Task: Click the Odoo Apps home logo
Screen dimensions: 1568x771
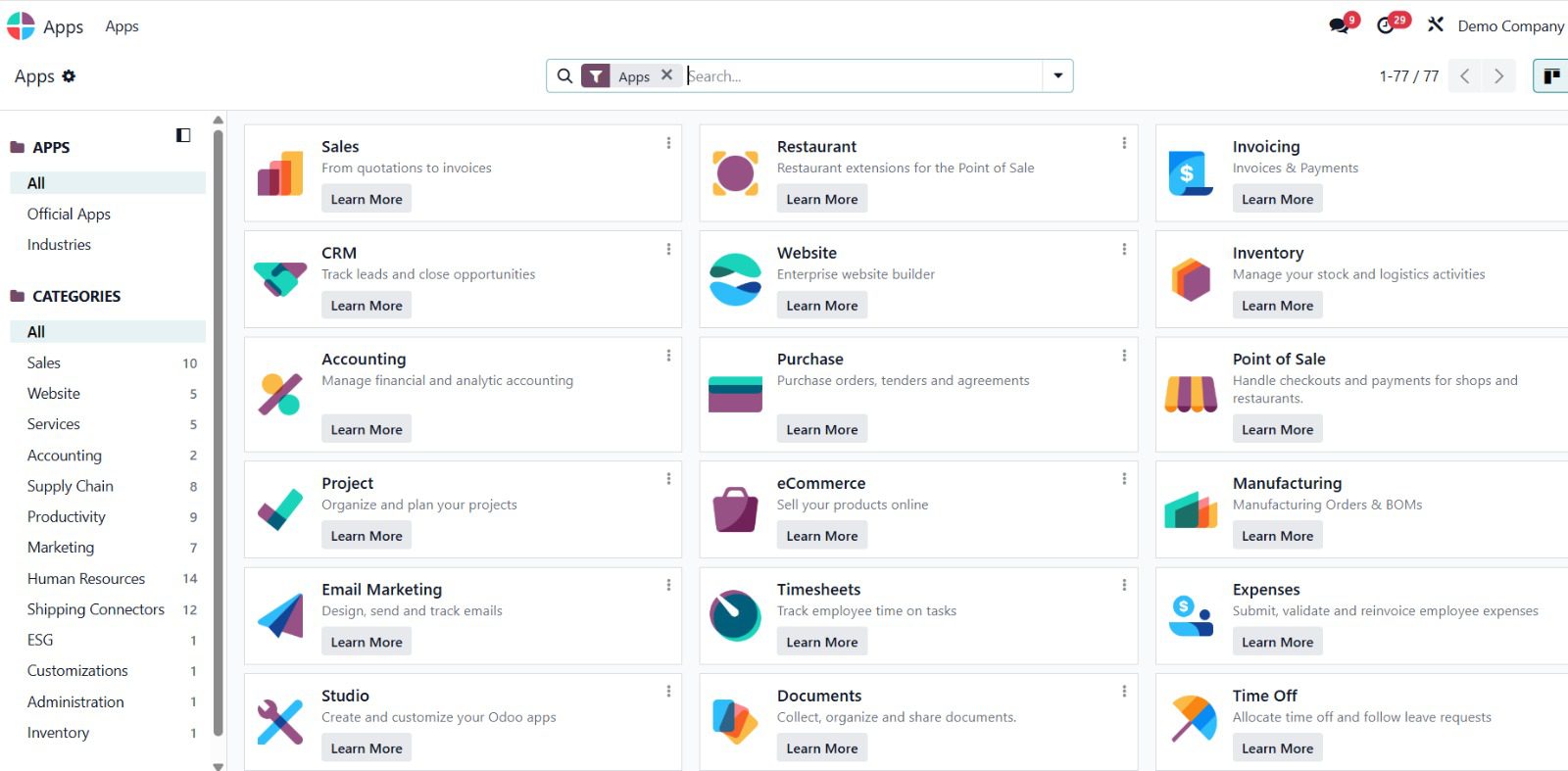Action: tap(21, 26)
